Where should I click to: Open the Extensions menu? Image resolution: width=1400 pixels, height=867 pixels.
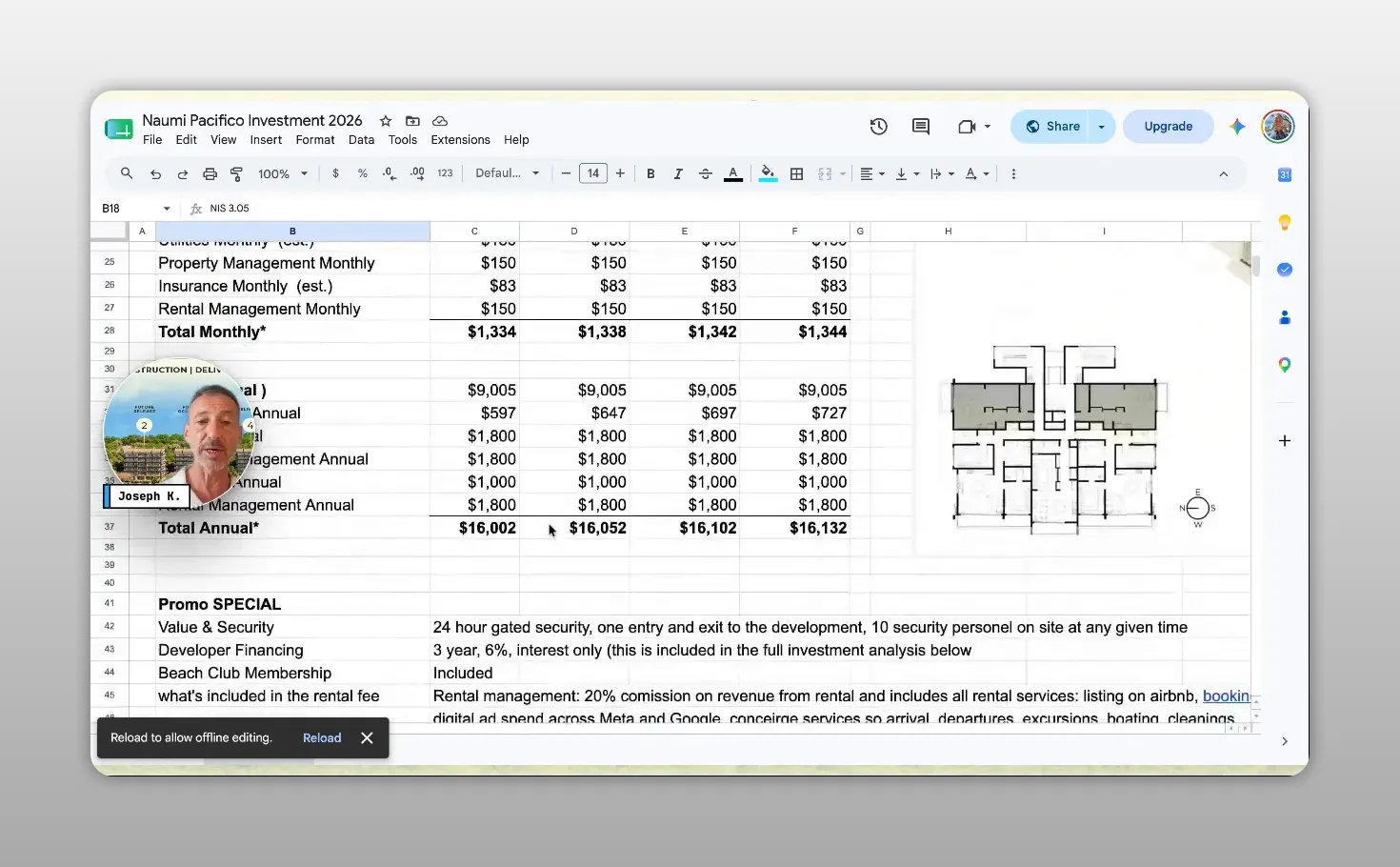(460, 140)
